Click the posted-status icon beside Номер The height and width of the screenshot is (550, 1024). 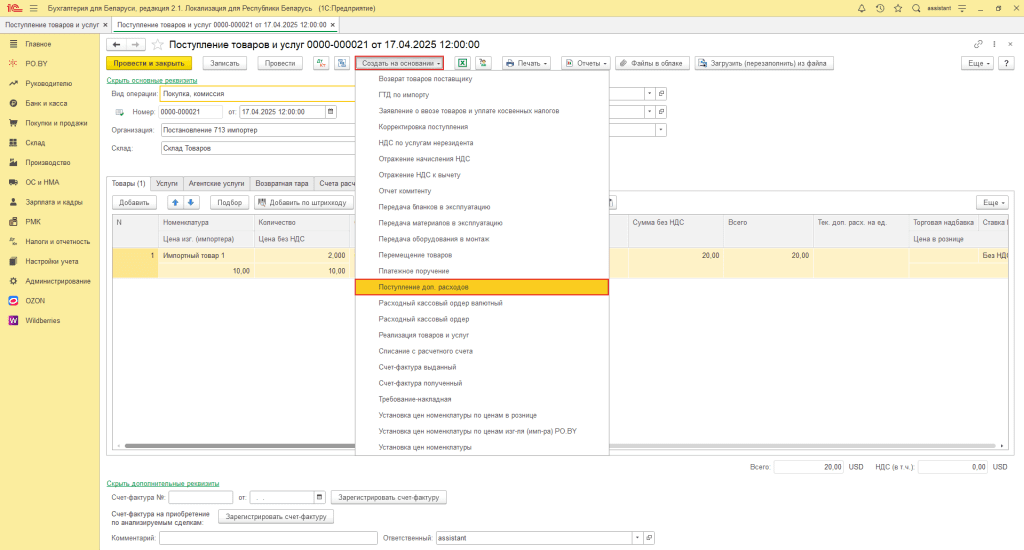pos(120,112)
